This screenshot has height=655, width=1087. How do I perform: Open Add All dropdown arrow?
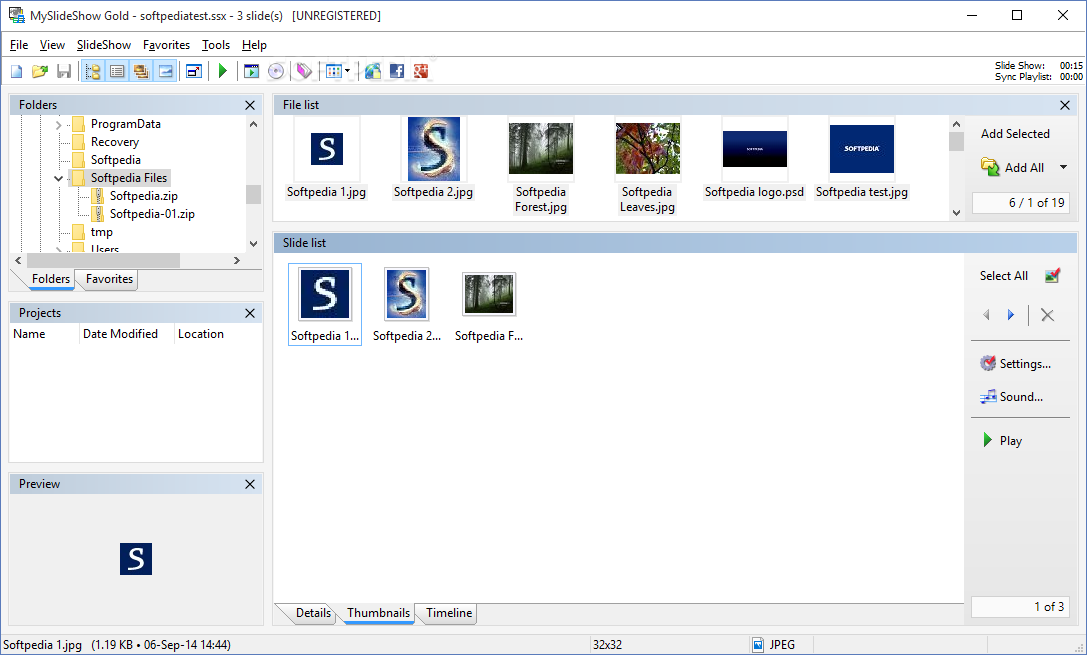pyautogui.click(x=1063, y=168)
